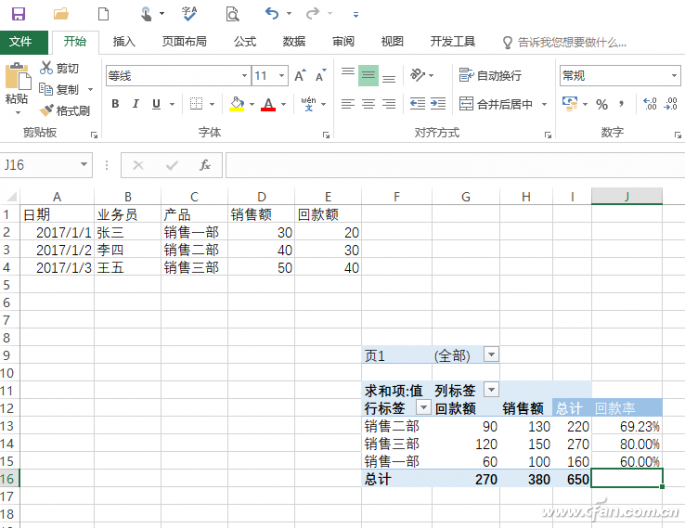Open the 页1 (全部) filter dropdown
Image resolution: width=685 pixels, height=528 pixels.
pos(491,355)
